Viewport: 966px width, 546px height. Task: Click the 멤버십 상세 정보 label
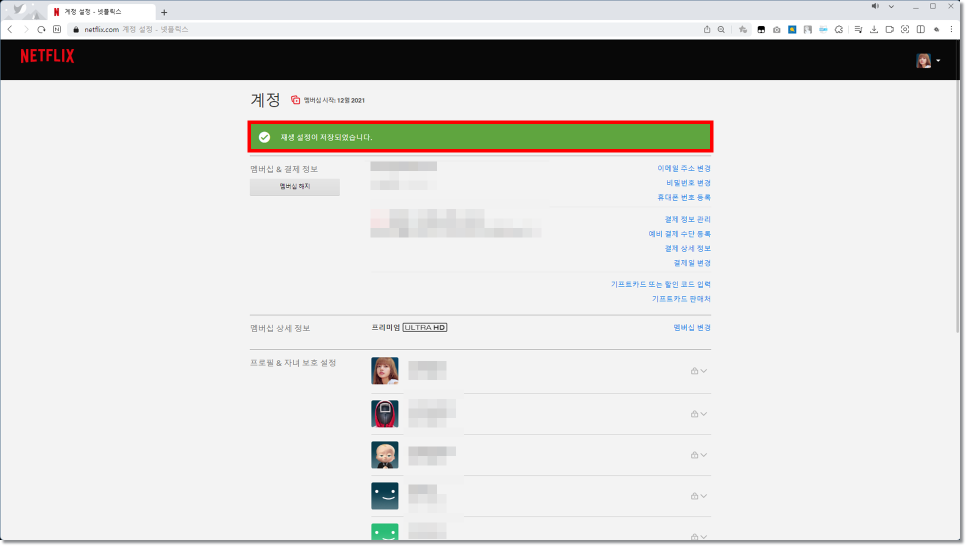click(x=280, y=328)
